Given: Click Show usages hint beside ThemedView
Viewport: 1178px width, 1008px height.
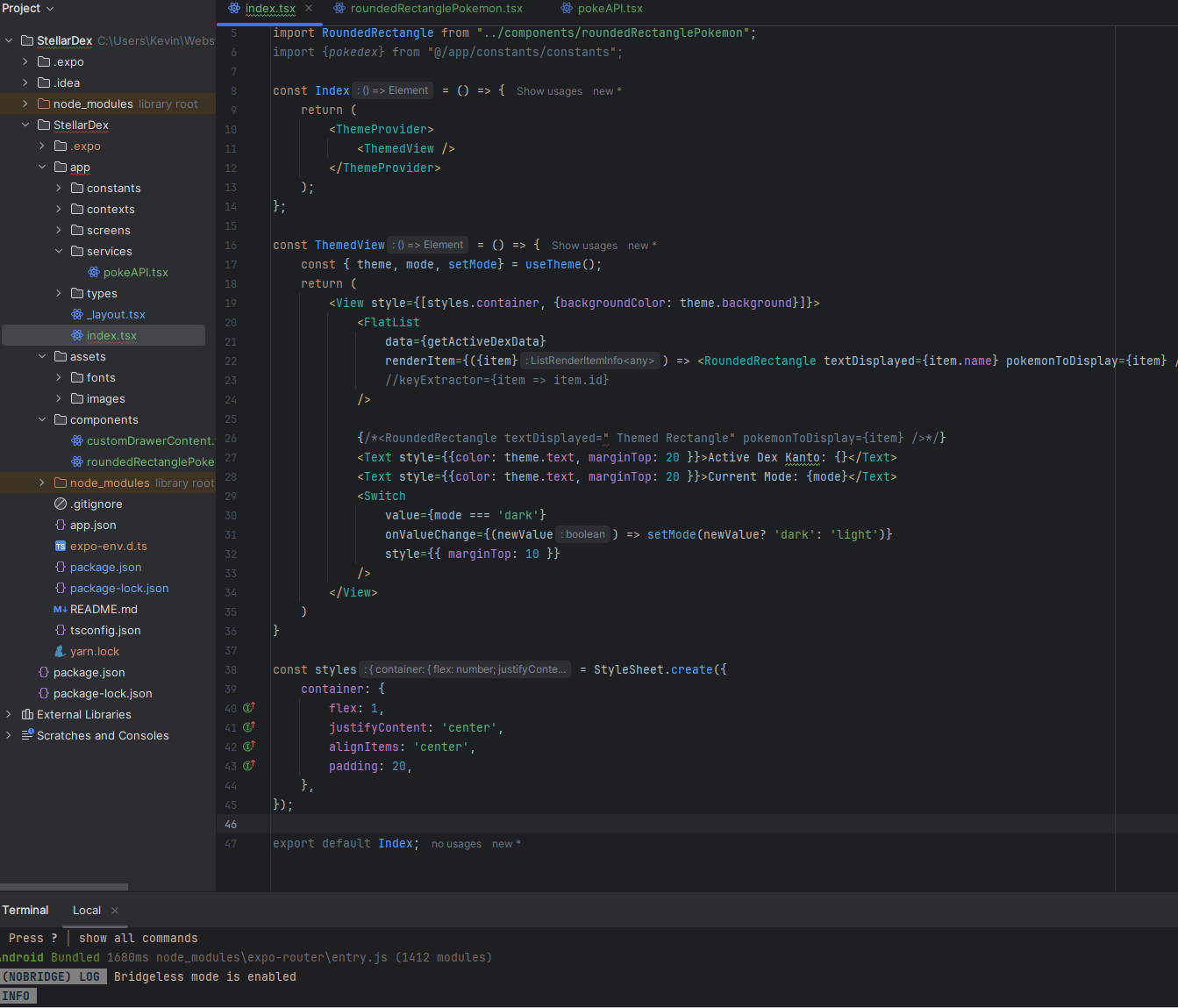Looking at the screenshot, I should coord(584,246).
